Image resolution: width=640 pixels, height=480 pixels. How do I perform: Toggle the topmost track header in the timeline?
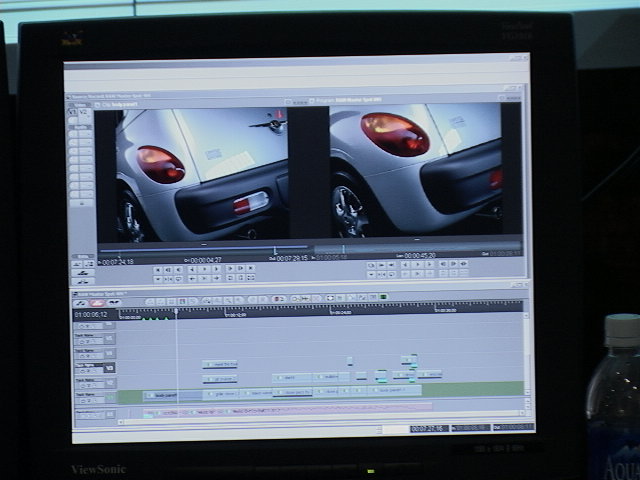tap(90, 325)
